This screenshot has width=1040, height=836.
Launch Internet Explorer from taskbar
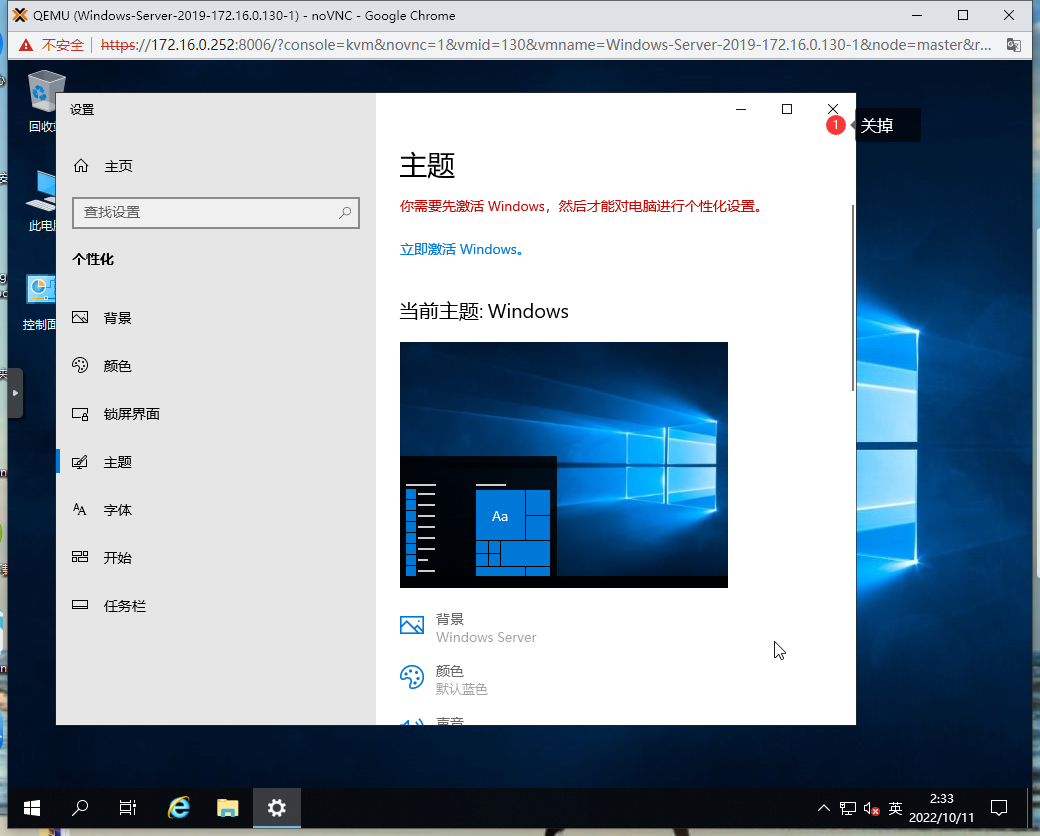(178, 807)
